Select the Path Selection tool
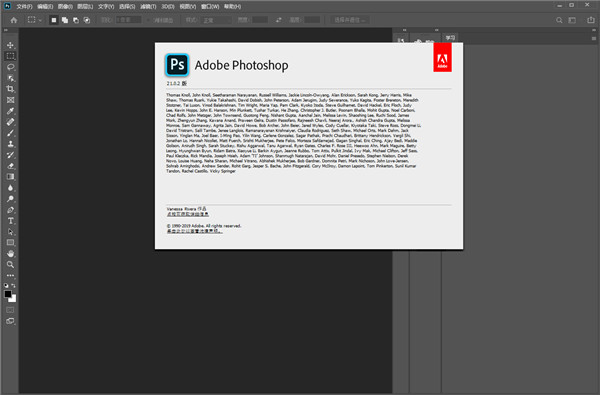Screen dimensions: 600x395 click(x=10, y=232)
